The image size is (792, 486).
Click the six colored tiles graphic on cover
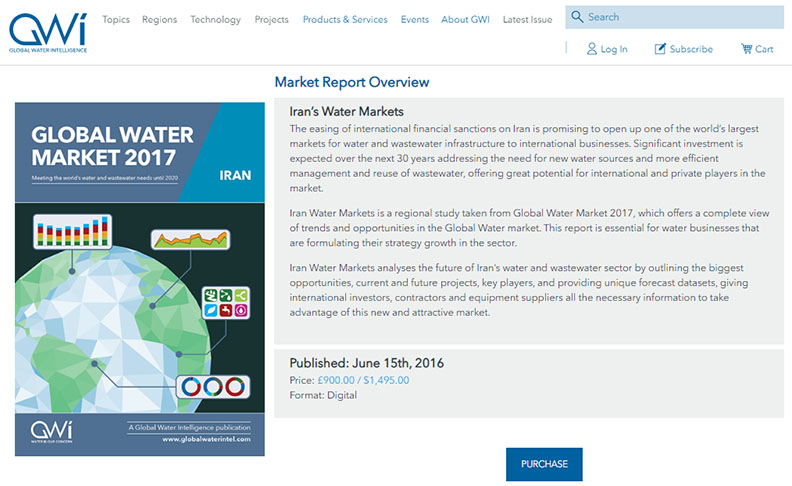pos(226,303)
